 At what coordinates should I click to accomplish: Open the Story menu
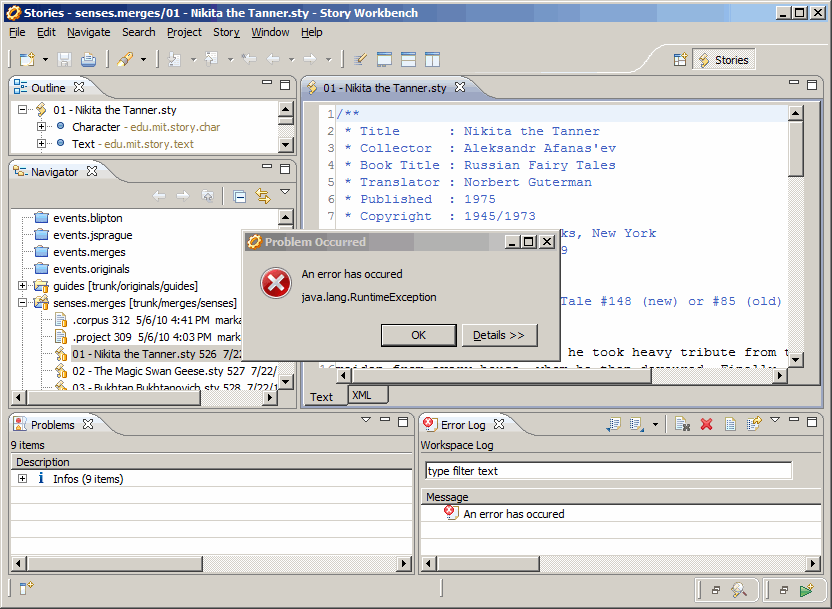pos(226,32)
